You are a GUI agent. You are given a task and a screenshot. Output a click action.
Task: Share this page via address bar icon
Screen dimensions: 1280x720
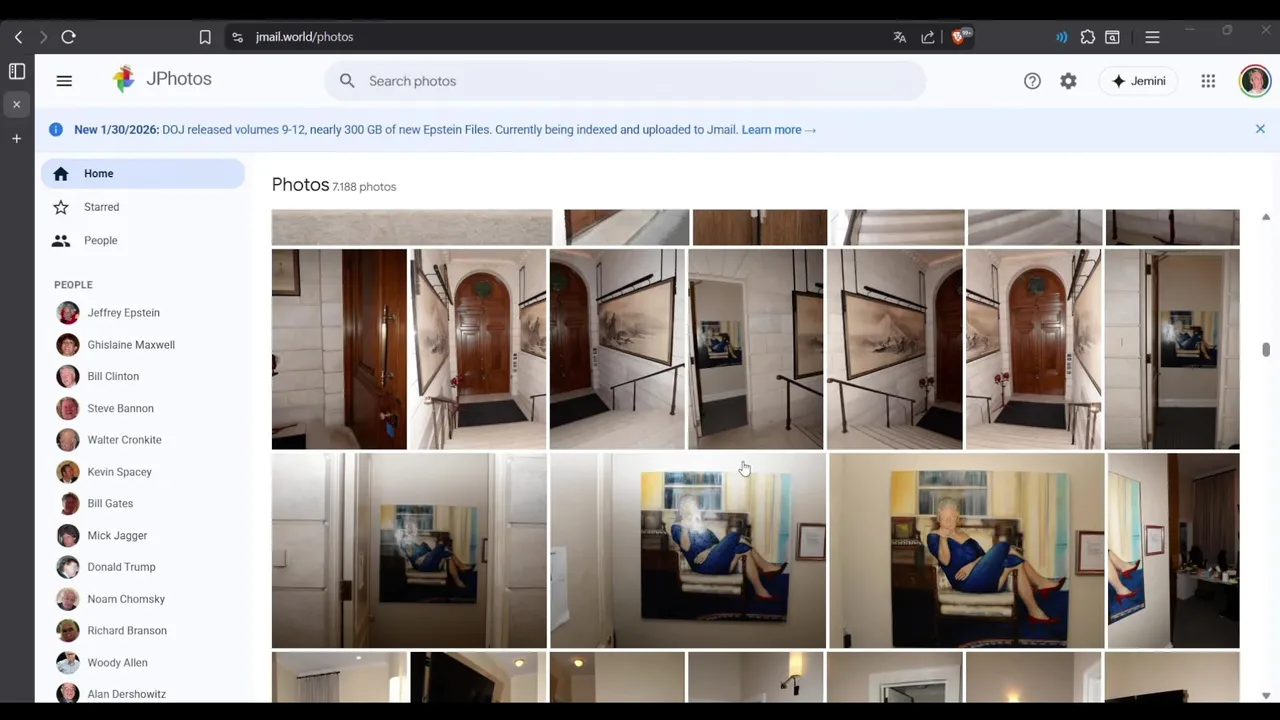tap(928, 37)
